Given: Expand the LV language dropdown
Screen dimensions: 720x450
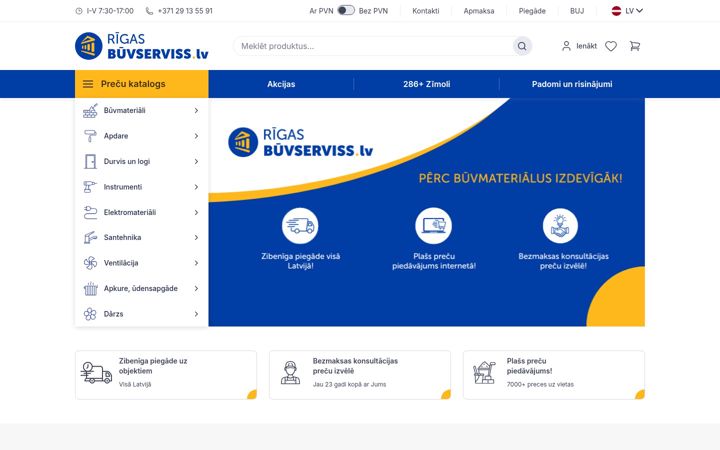Looking at the screenshot, I should tap(633, 11).
